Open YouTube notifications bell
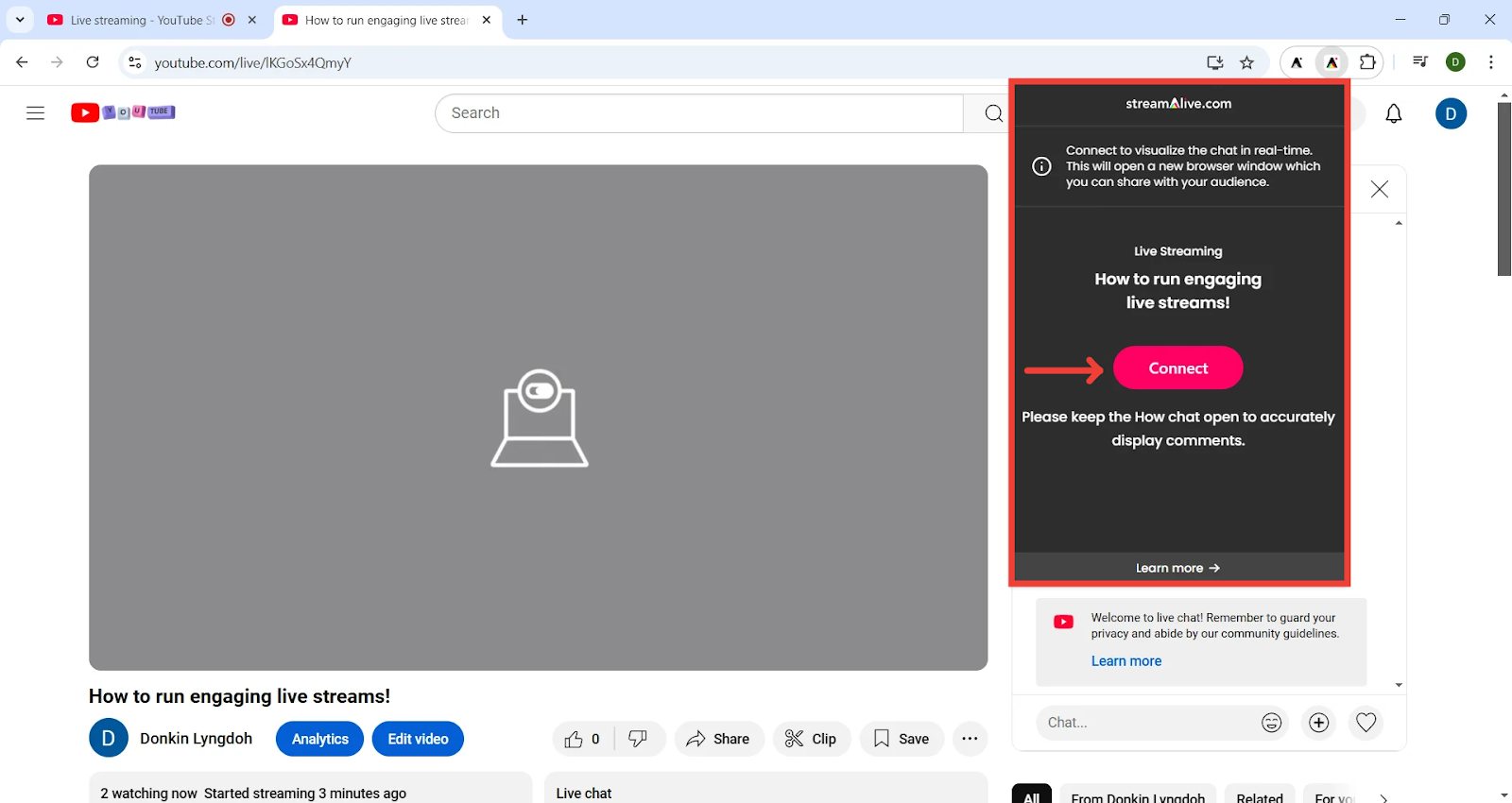Image resolution: width=1512 pixels, height=803 pixels. (x=1394, y=114)
